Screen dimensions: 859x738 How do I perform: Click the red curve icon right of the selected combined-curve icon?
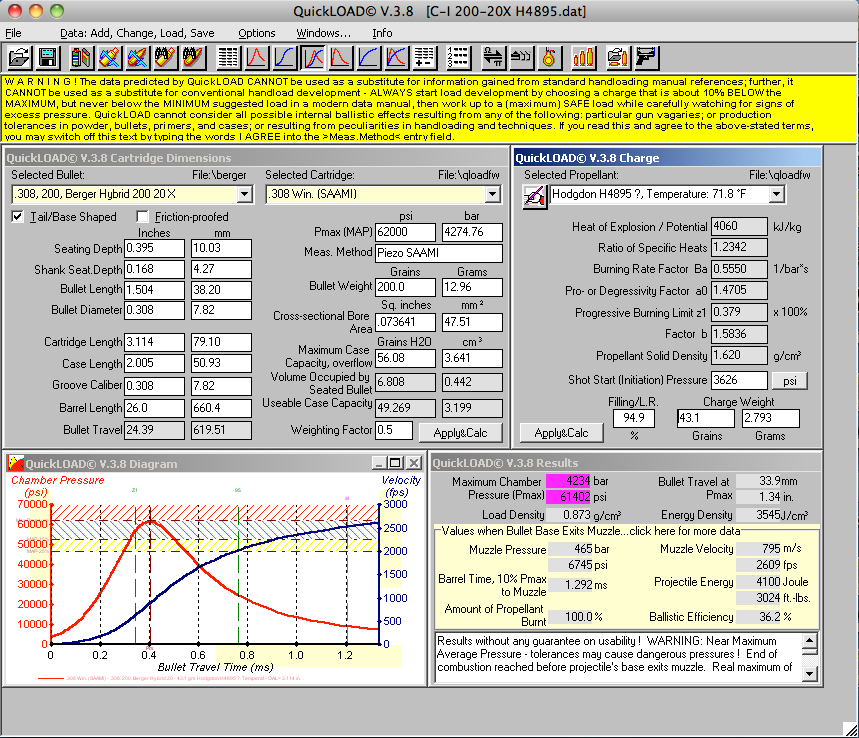pos(341,57)
